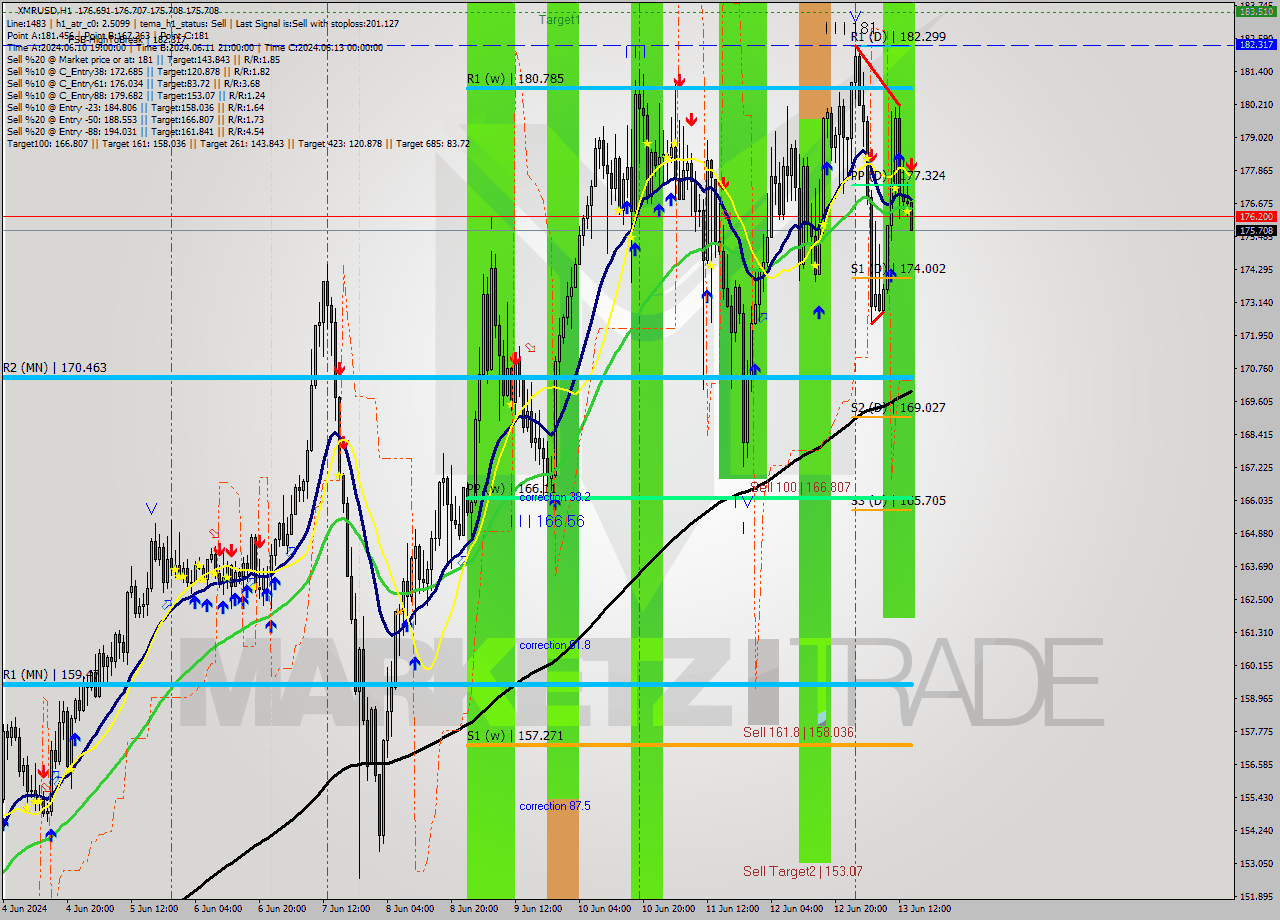Viewport: 1280px width, 920px height.
Task: Select the R2 (MN) | 170.463 resistance label
Action: point(54,368)
